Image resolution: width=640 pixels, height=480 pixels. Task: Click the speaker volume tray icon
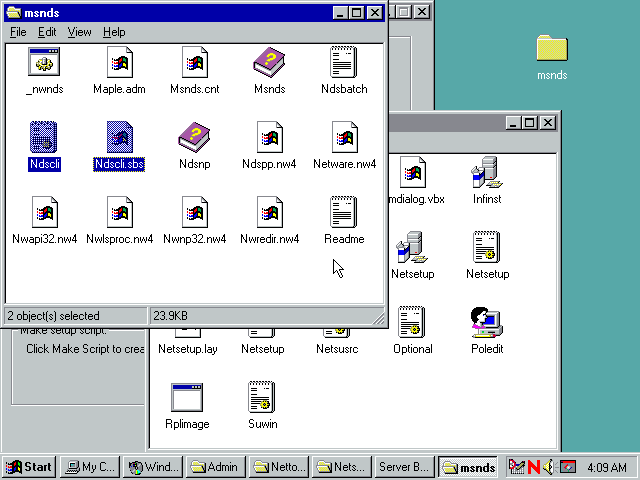point(549,467)
